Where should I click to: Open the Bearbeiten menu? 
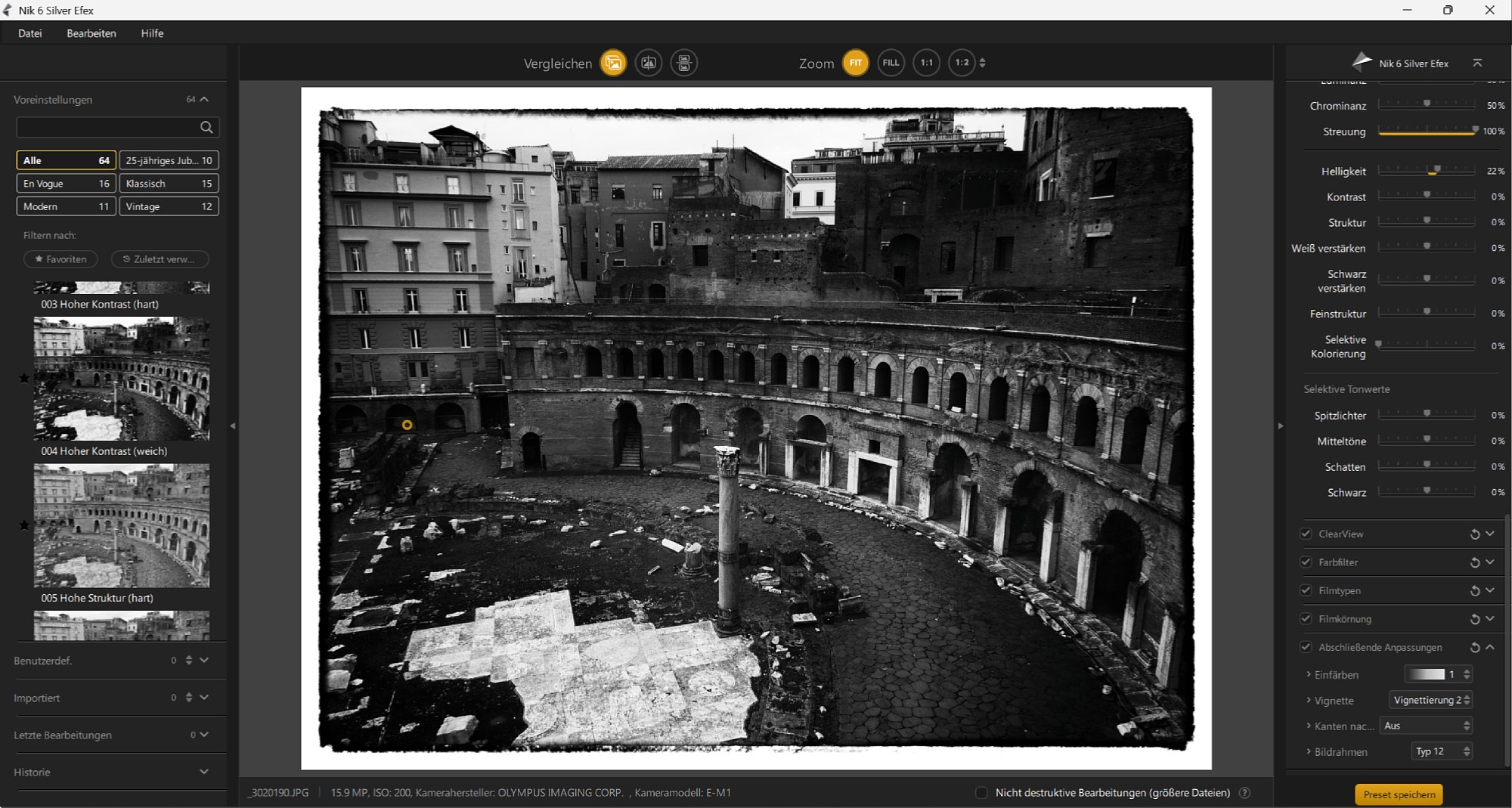[91, 33]
